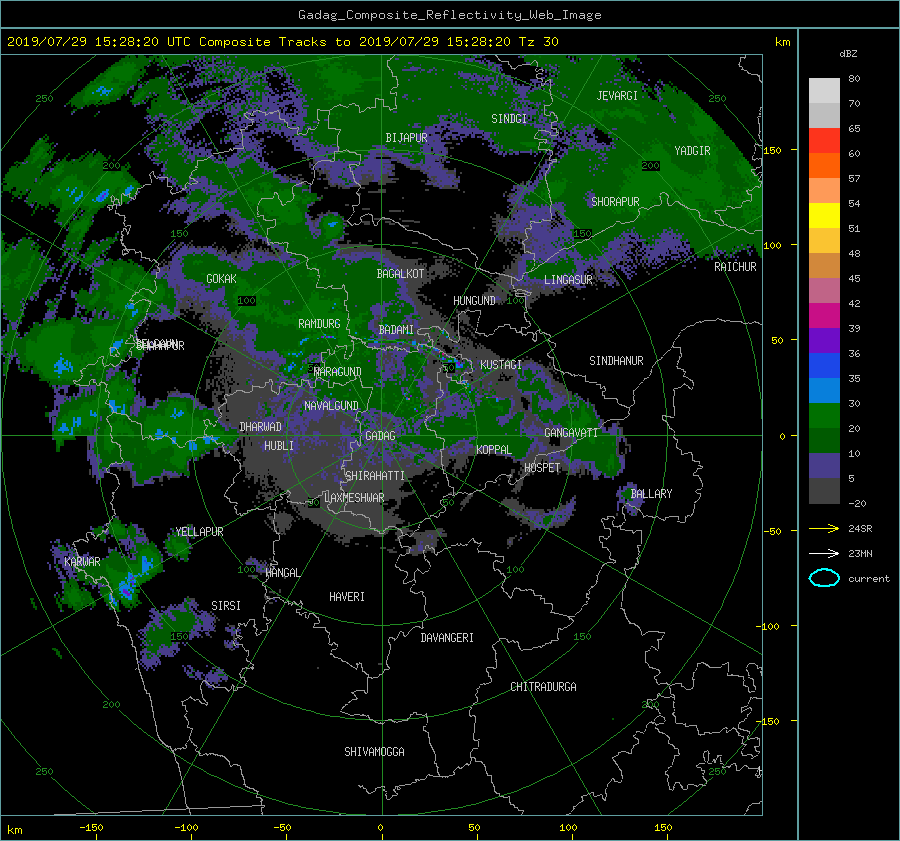Viewport: 900px width, 841px height.
Task: Click the SHORAPUR city label
Action: coord(615,202)
